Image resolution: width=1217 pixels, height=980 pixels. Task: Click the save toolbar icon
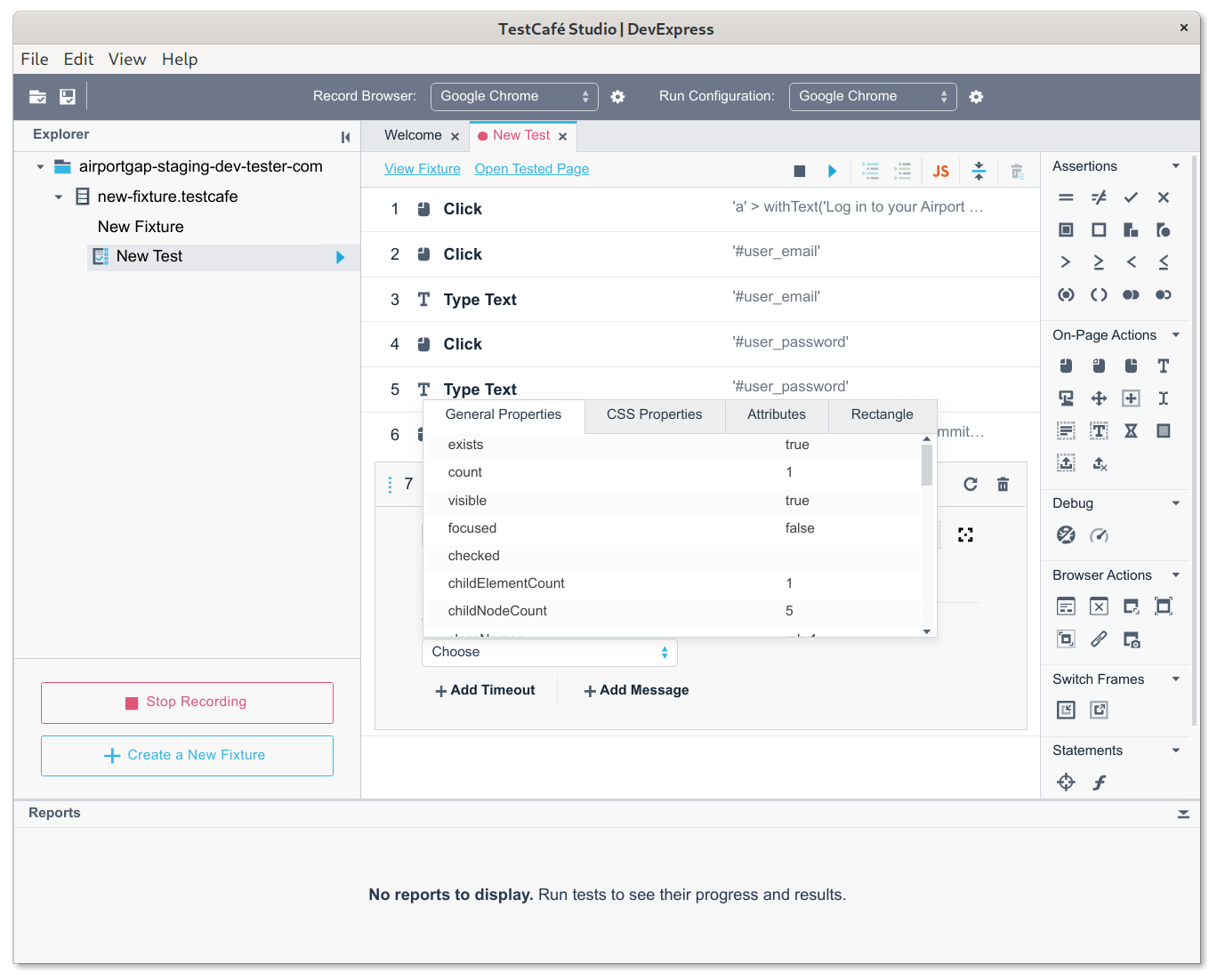click(68, 97)
